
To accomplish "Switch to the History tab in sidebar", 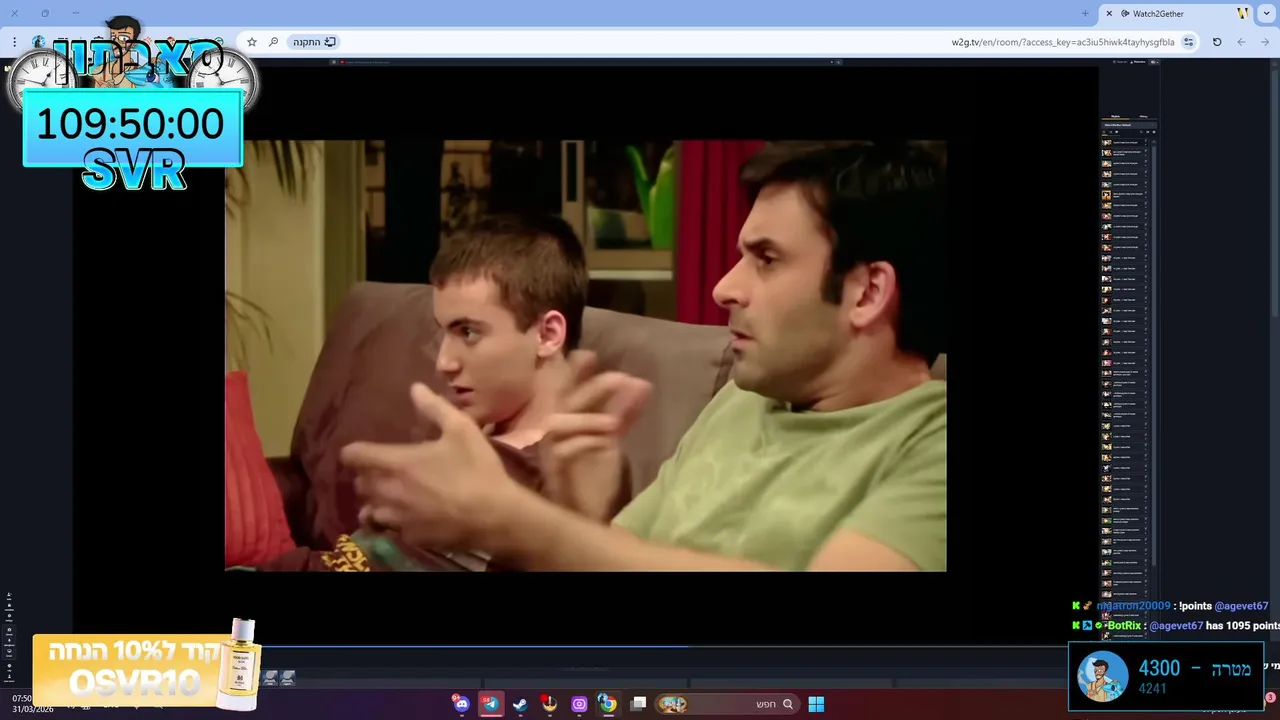I will (1143, 116).
